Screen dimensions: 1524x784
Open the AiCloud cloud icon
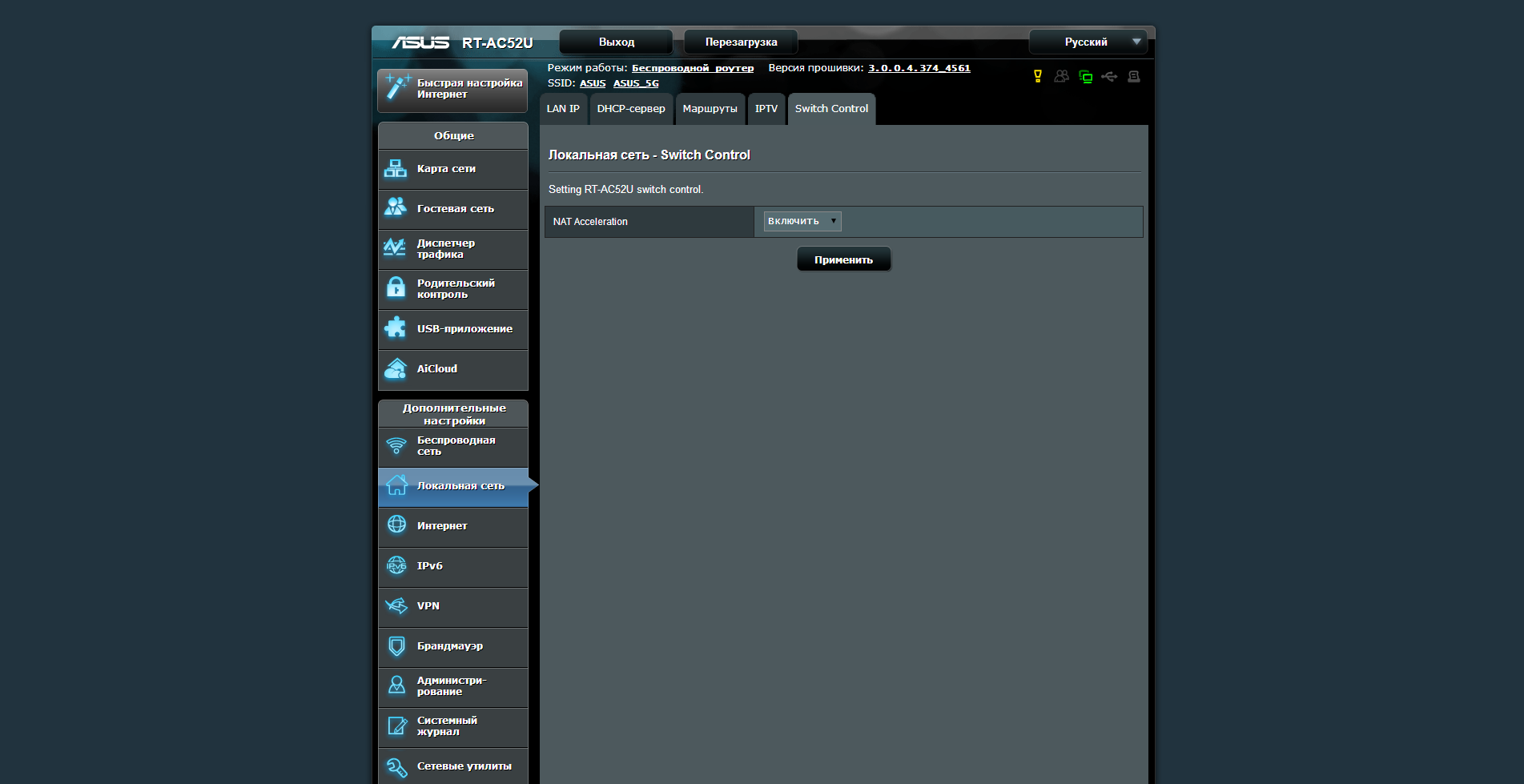[x=396, y=368]
